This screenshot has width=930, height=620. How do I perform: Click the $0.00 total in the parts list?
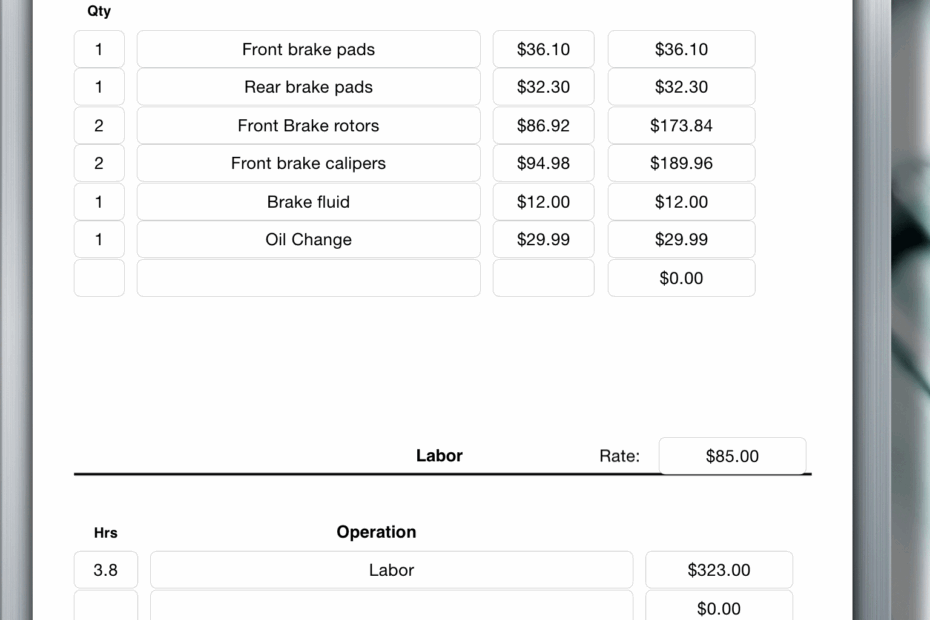click(681, 277)
